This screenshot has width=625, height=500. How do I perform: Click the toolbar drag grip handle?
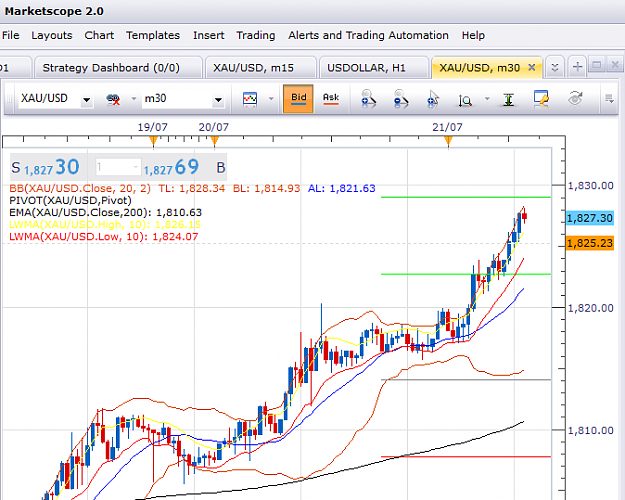(x=8, y=98)
